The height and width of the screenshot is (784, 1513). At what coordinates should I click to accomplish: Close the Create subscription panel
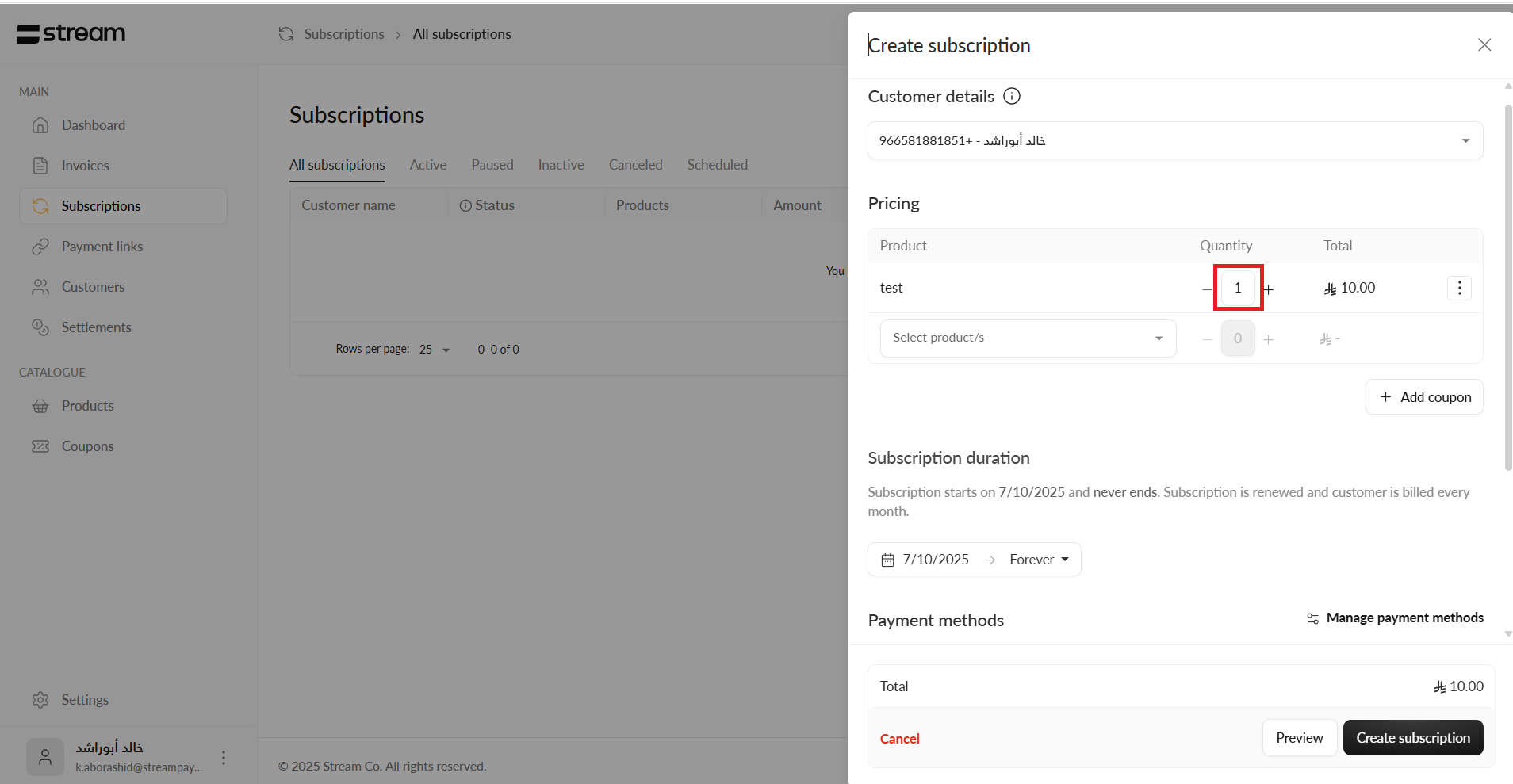point(1484,45)
